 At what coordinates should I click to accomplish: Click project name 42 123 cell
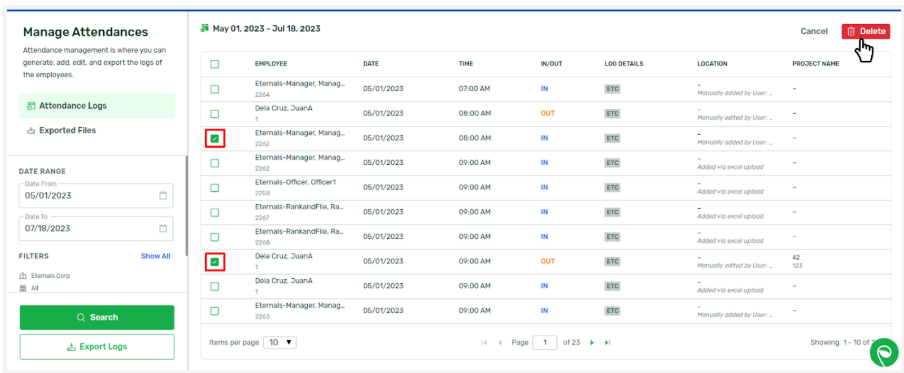[798, 262]
